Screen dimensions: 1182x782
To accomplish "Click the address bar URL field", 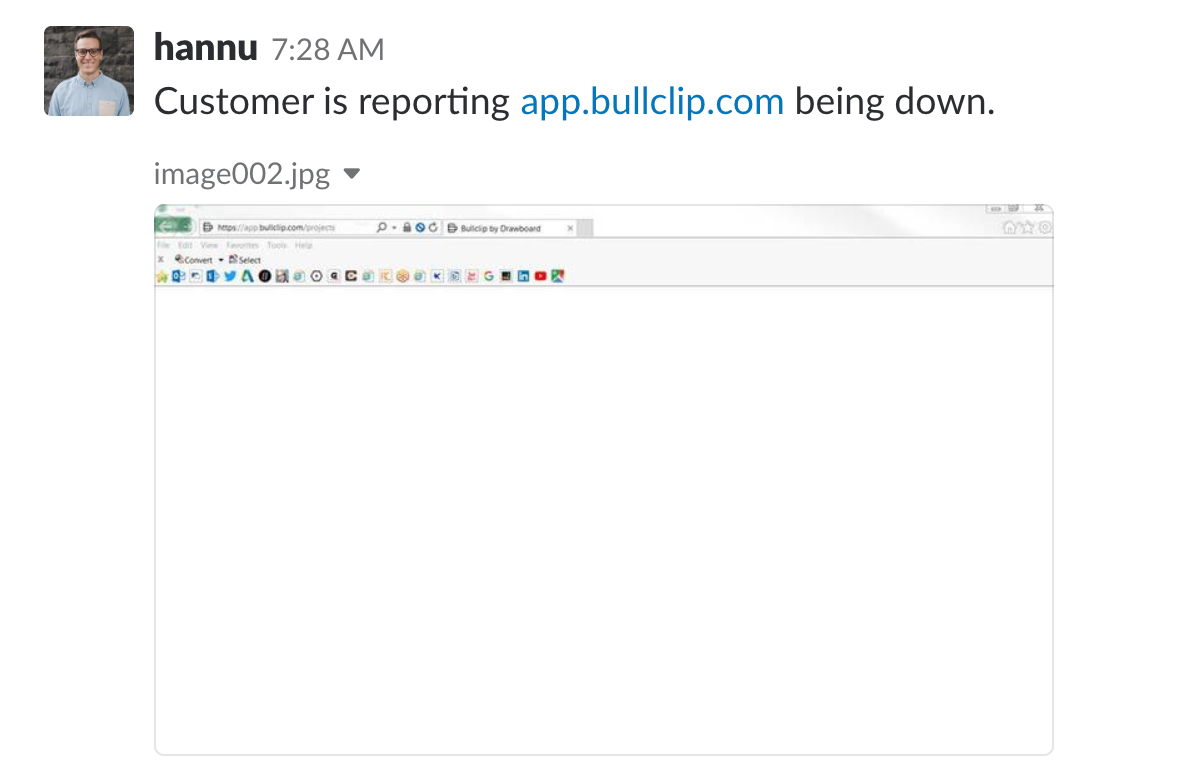I will [x=286, y=227].
